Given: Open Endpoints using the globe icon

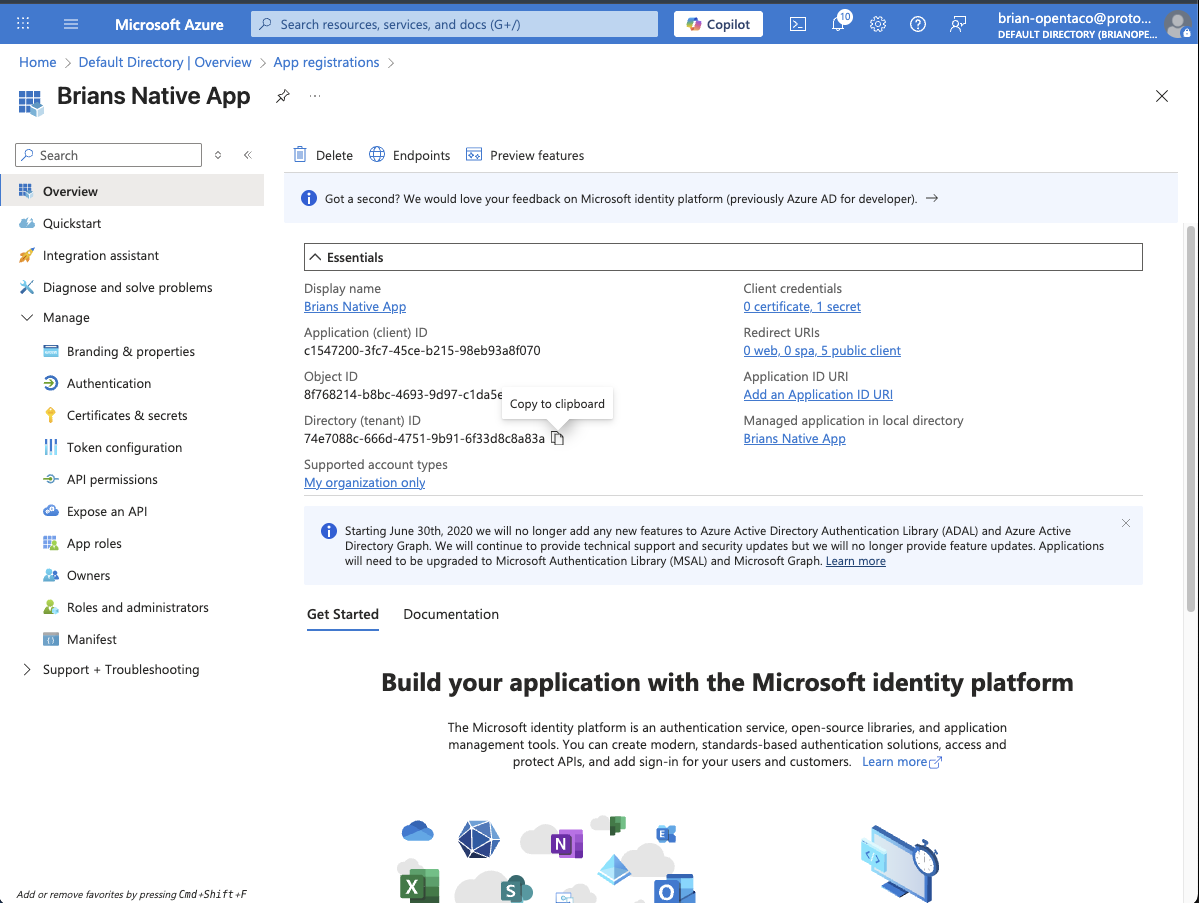Looking at the screenshot, I should coord(377,154).
